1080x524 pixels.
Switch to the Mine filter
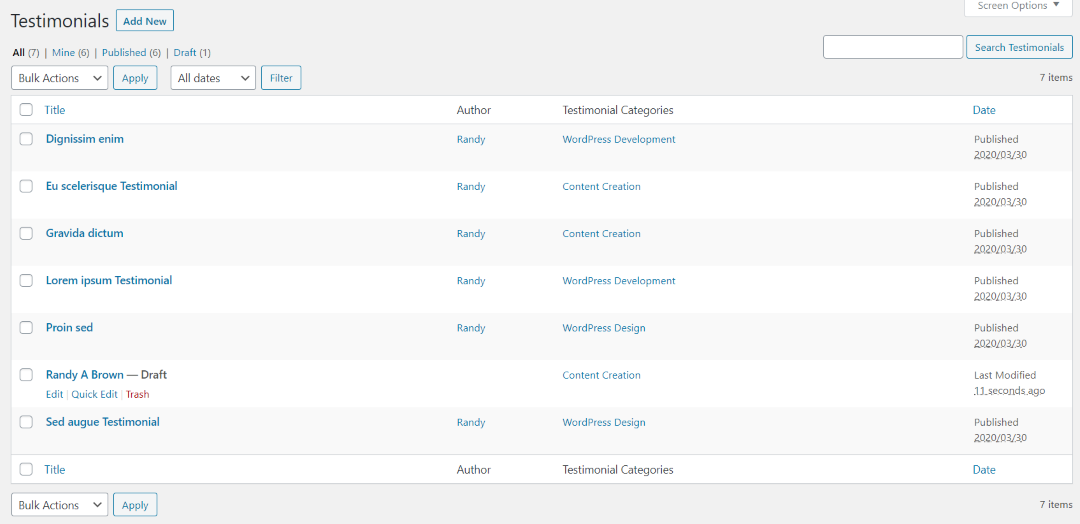point(63,52)
